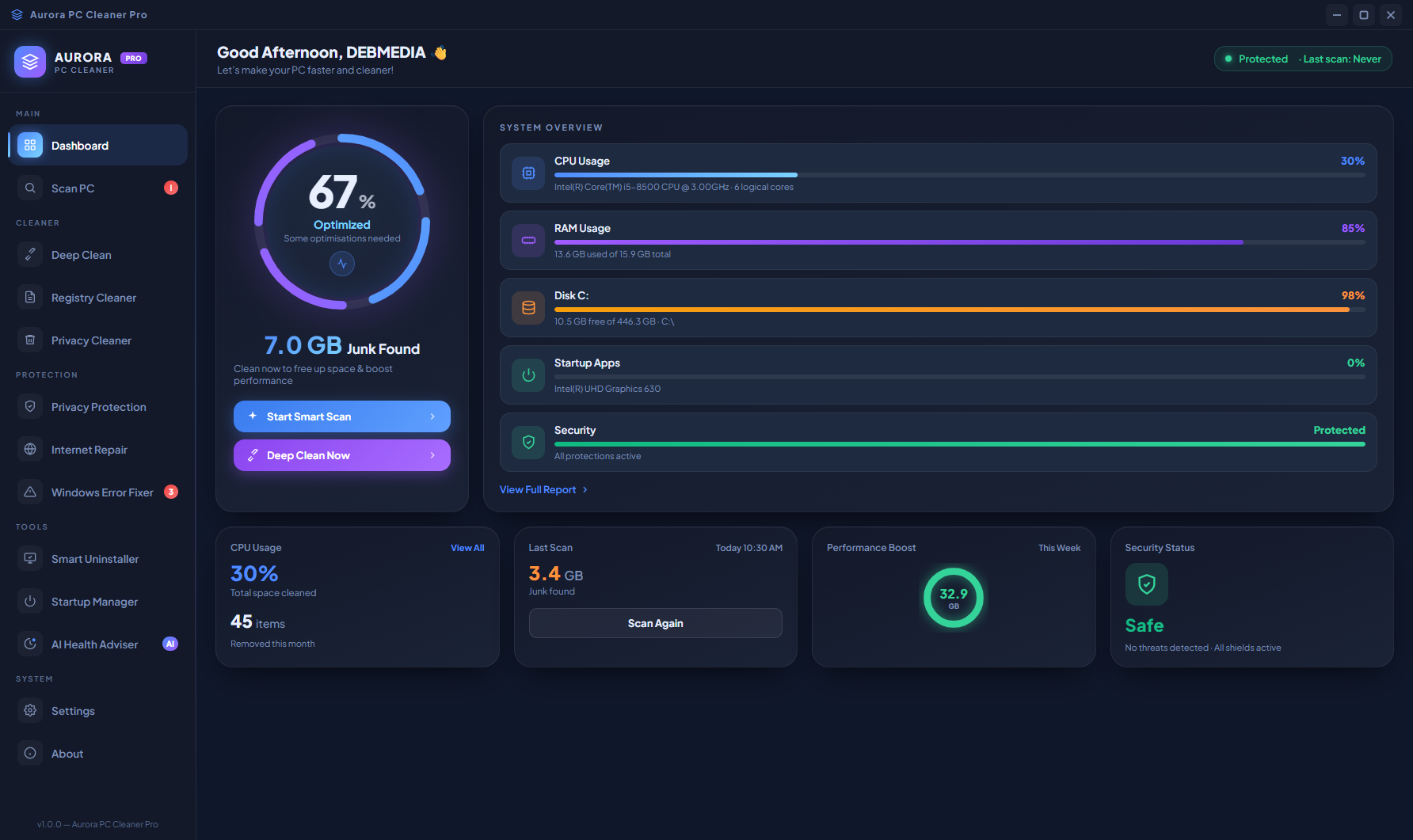The width and height of the screenshot is (1413, 840).
Task: Click Start Smart Scan button
Action: tap(342, 416)
